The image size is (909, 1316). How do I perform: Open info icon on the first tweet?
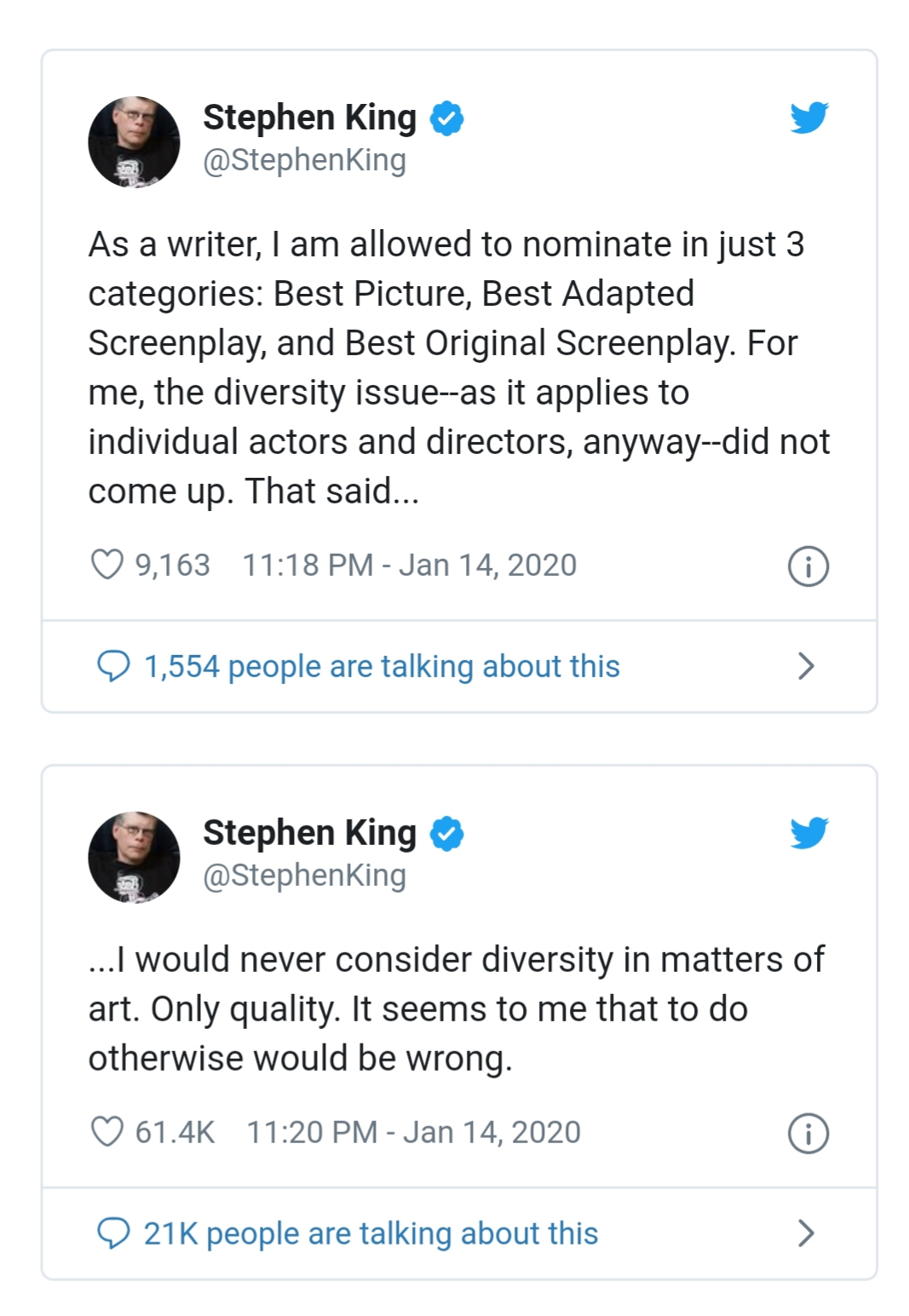(808, 566)
